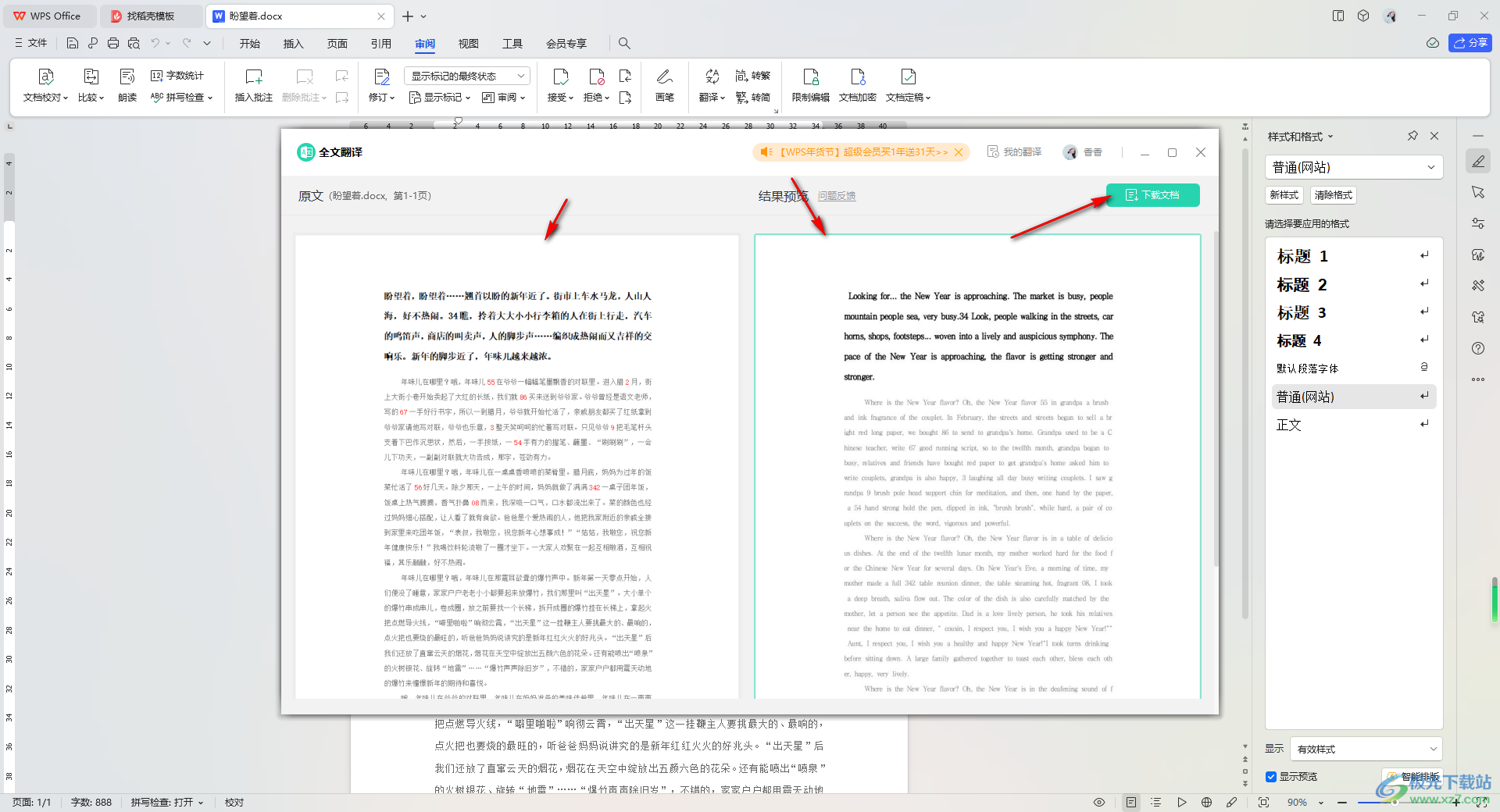Open the 普通(网站) style combo box
Viewport: 1500px width, 812px height.
coord(1353,167)
